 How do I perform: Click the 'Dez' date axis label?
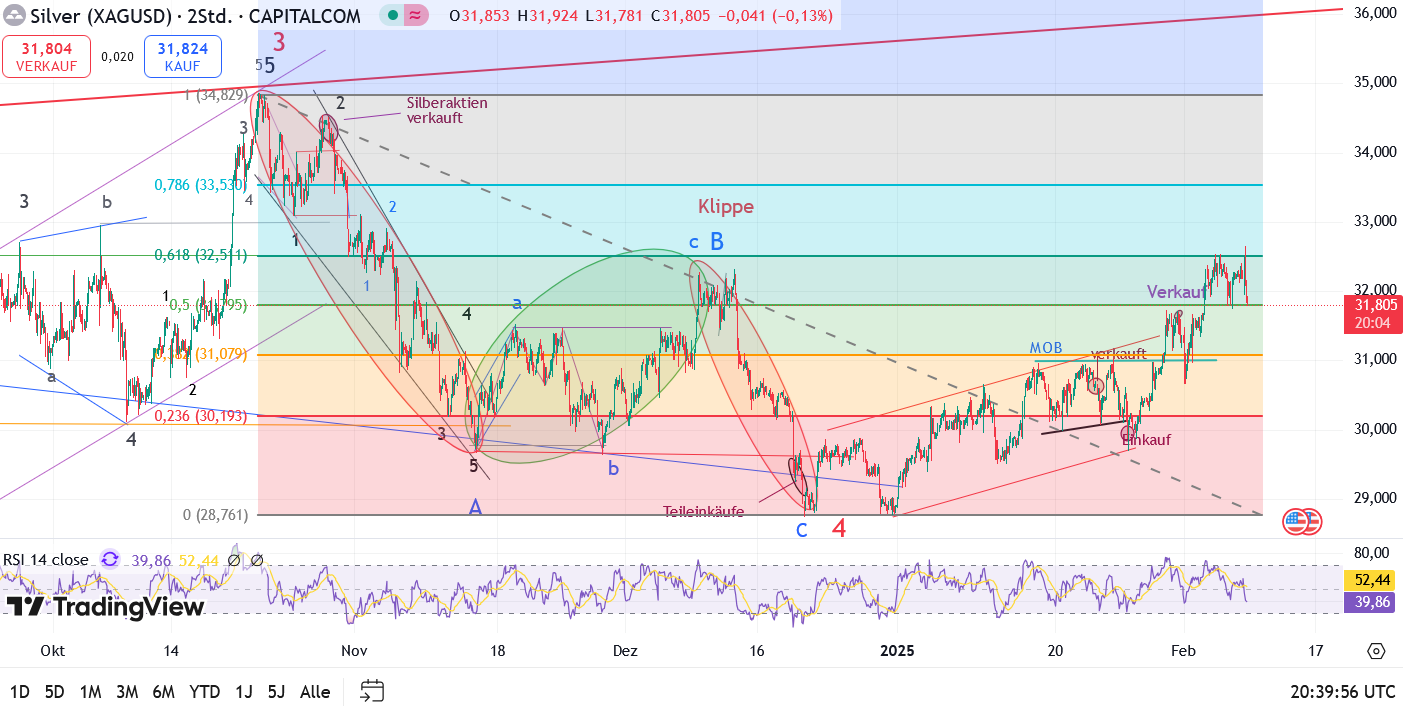coord(625,651)
